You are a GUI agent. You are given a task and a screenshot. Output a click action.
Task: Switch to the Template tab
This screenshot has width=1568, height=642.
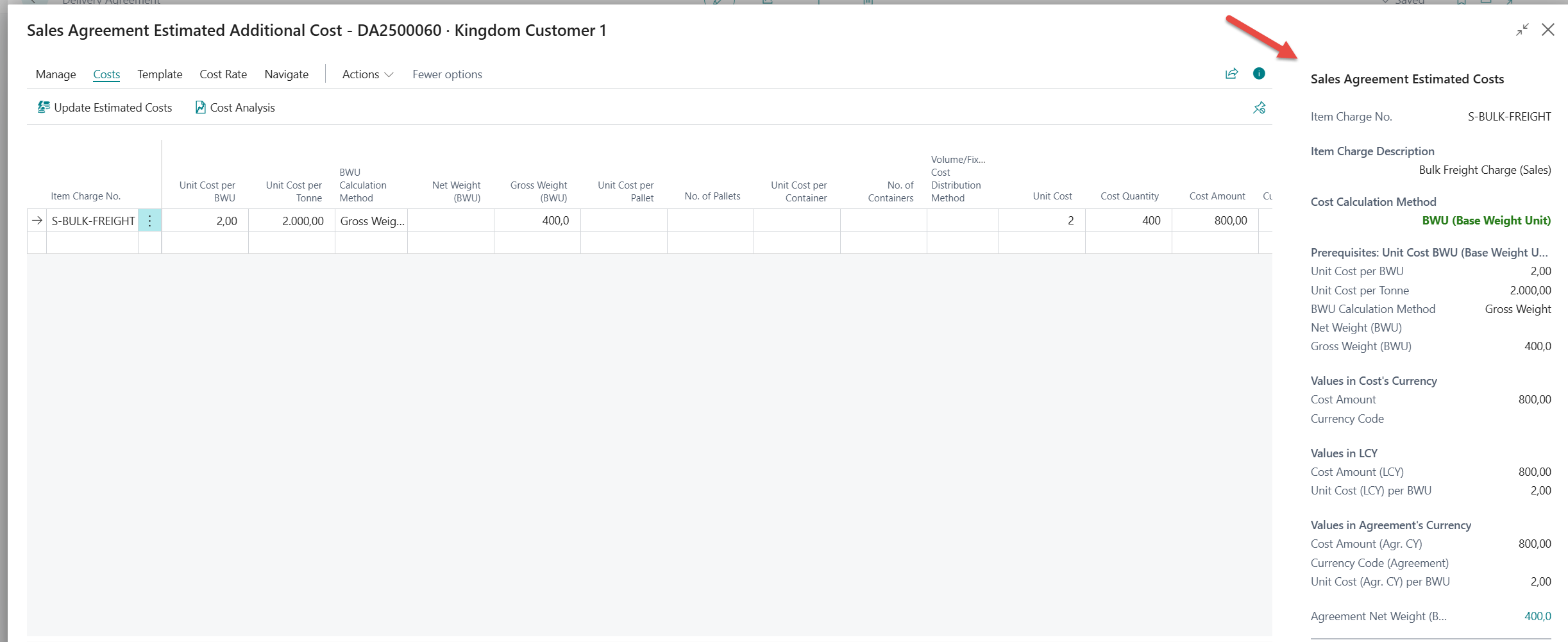(x=160, y=74)
